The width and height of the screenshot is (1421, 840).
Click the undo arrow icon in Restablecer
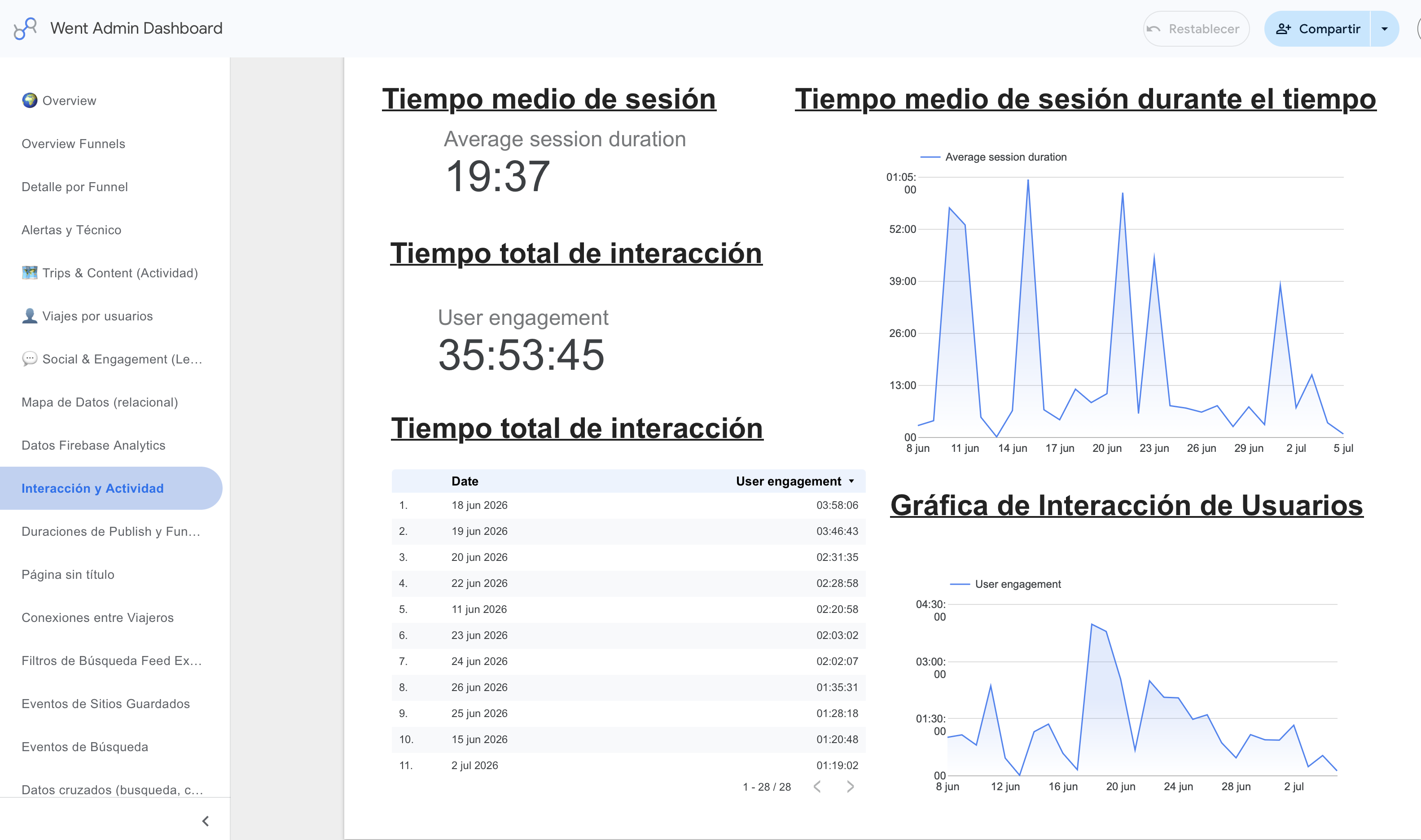pos(1153,29)
